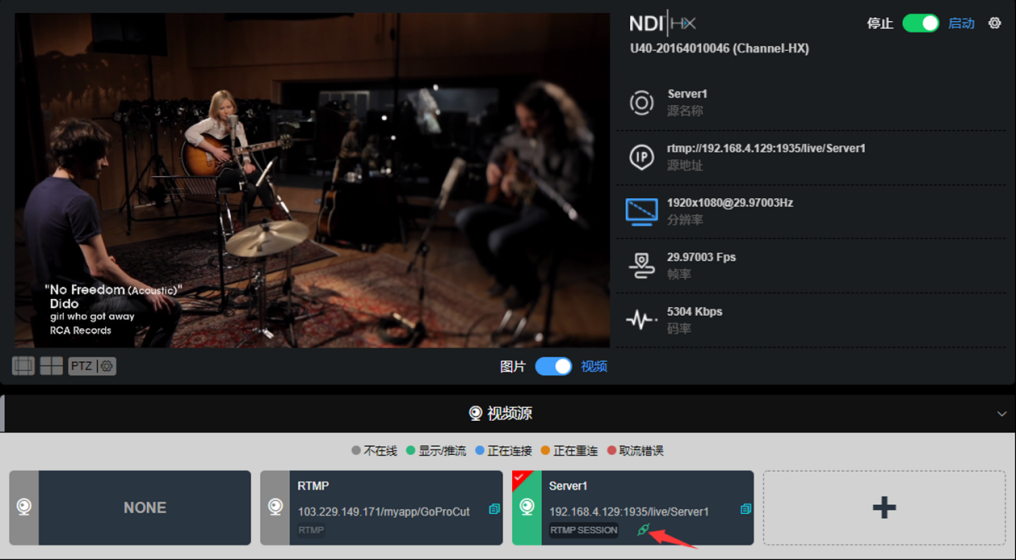Click the NDI HX logo
The height and width of the screenshot is (560, 1016).
click(662, 24)
